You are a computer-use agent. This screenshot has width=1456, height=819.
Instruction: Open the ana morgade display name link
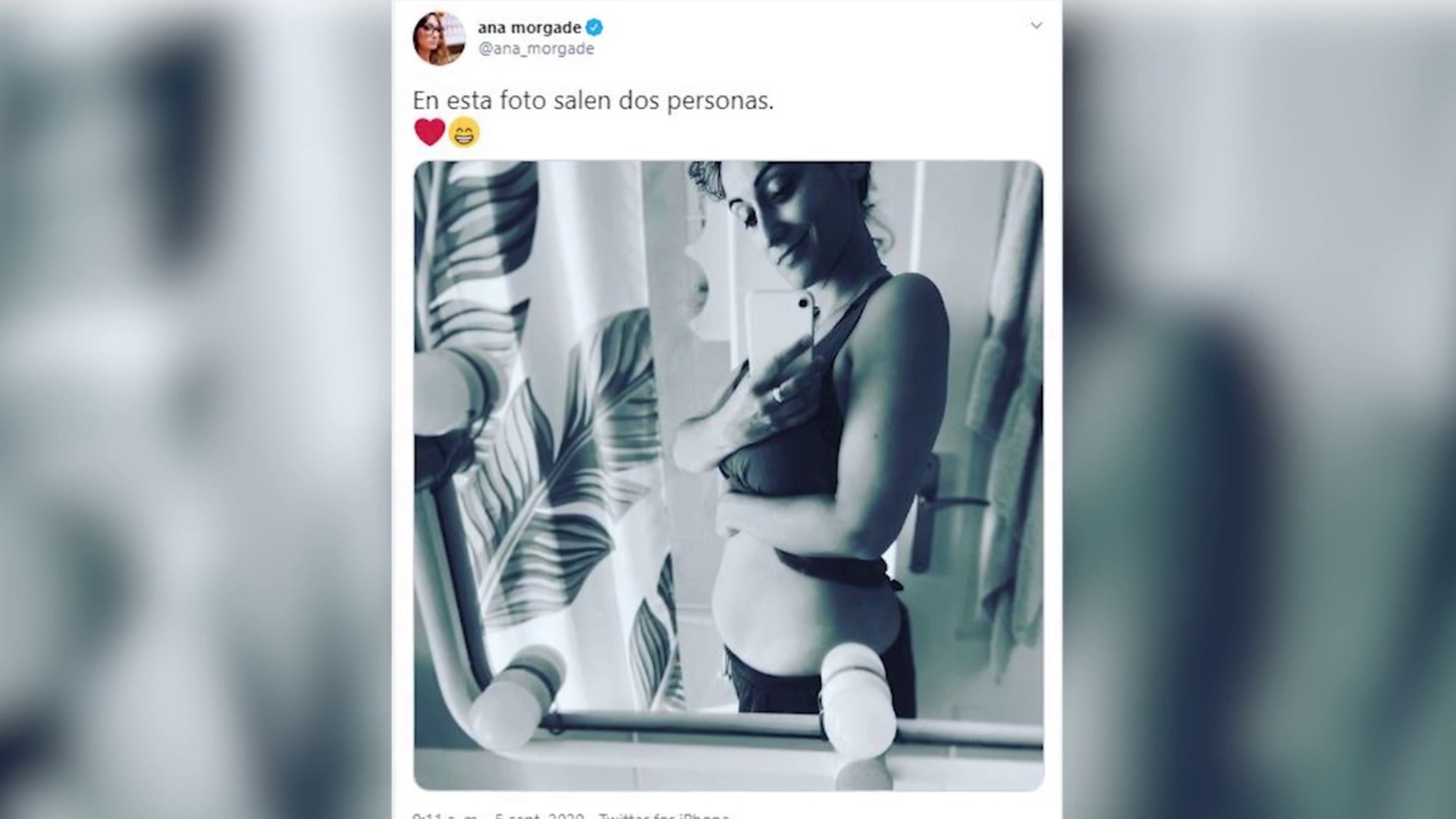pos(529,28)
